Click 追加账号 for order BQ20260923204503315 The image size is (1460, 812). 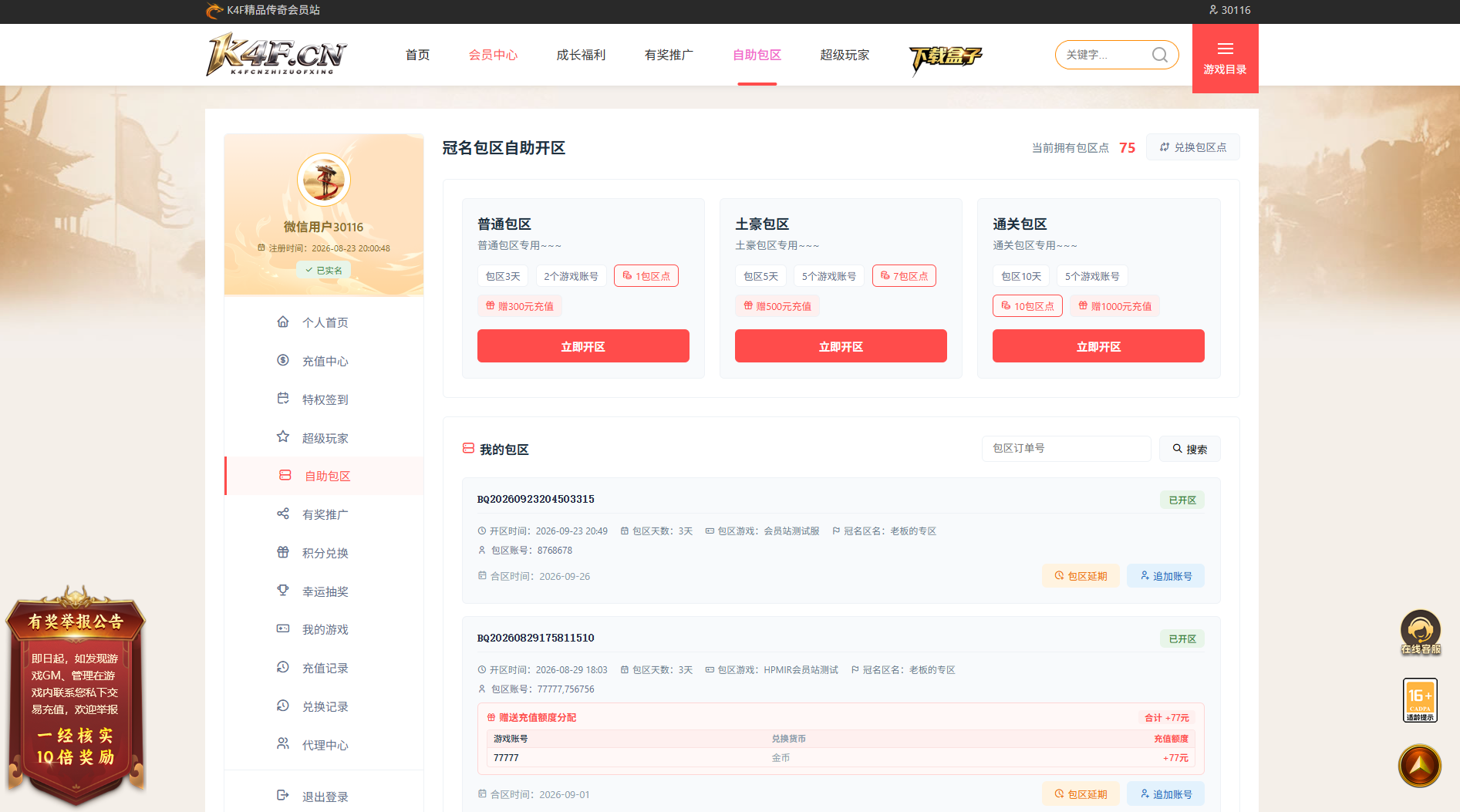1165,576
